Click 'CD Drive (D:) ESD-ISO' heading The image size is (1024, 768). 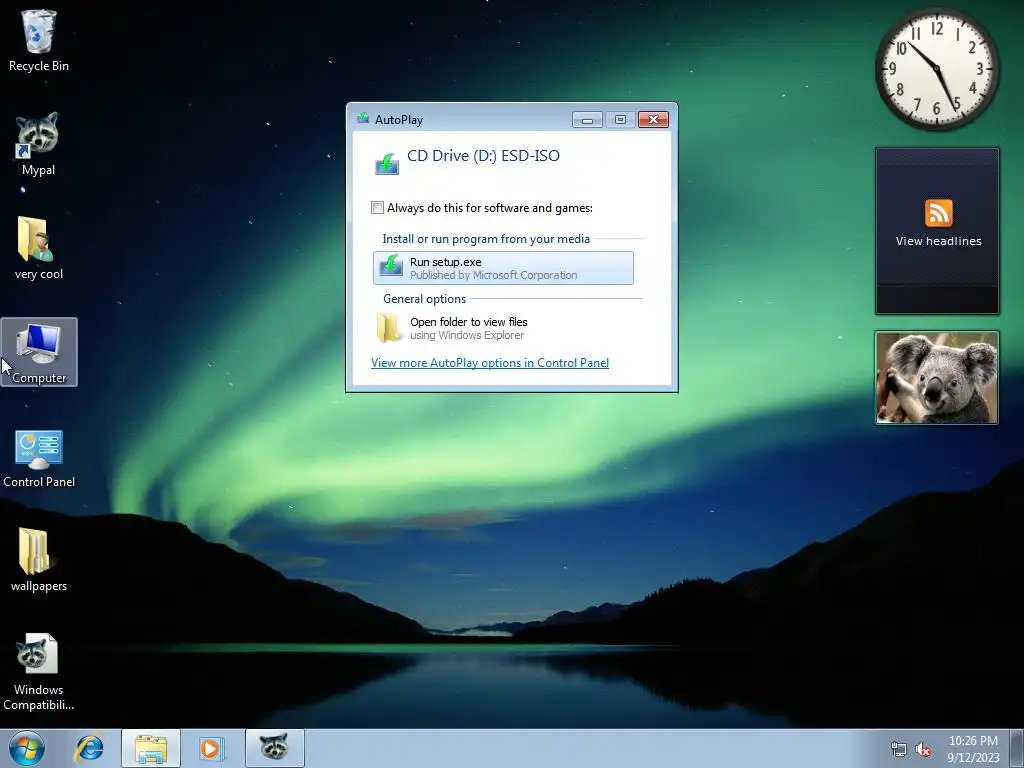tap(483, 156)
